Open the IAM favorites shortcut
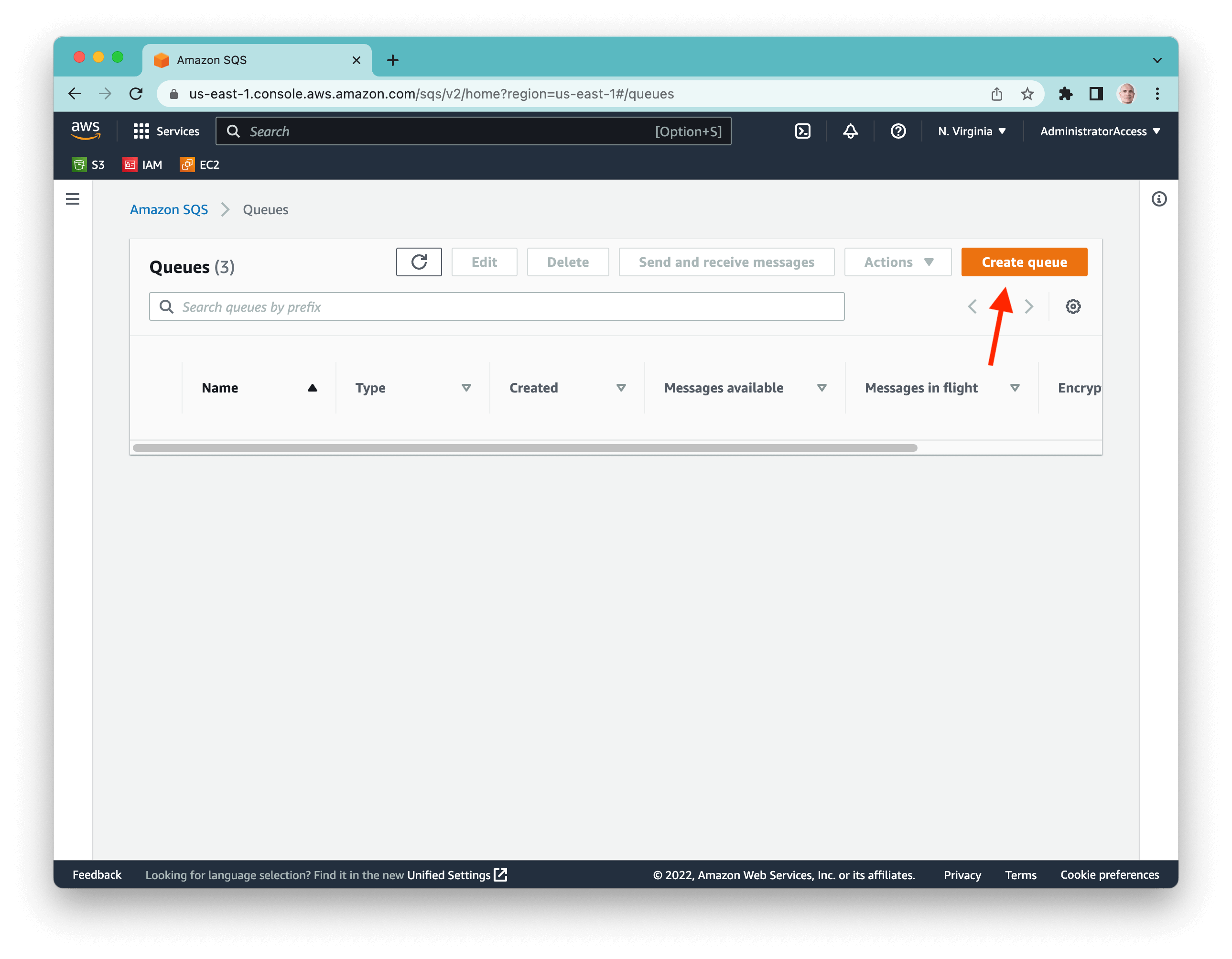The image size is (1232, 959). (x=142, y=164)
